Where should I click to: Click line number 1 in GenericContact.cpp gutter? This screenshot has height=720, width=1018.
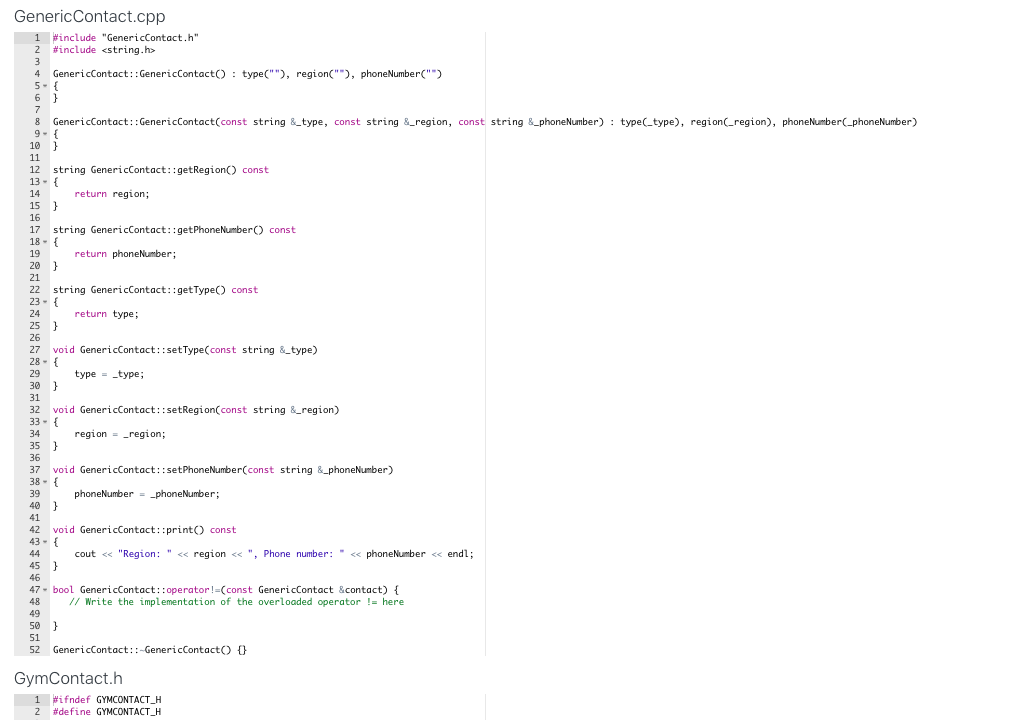point(37,38)
